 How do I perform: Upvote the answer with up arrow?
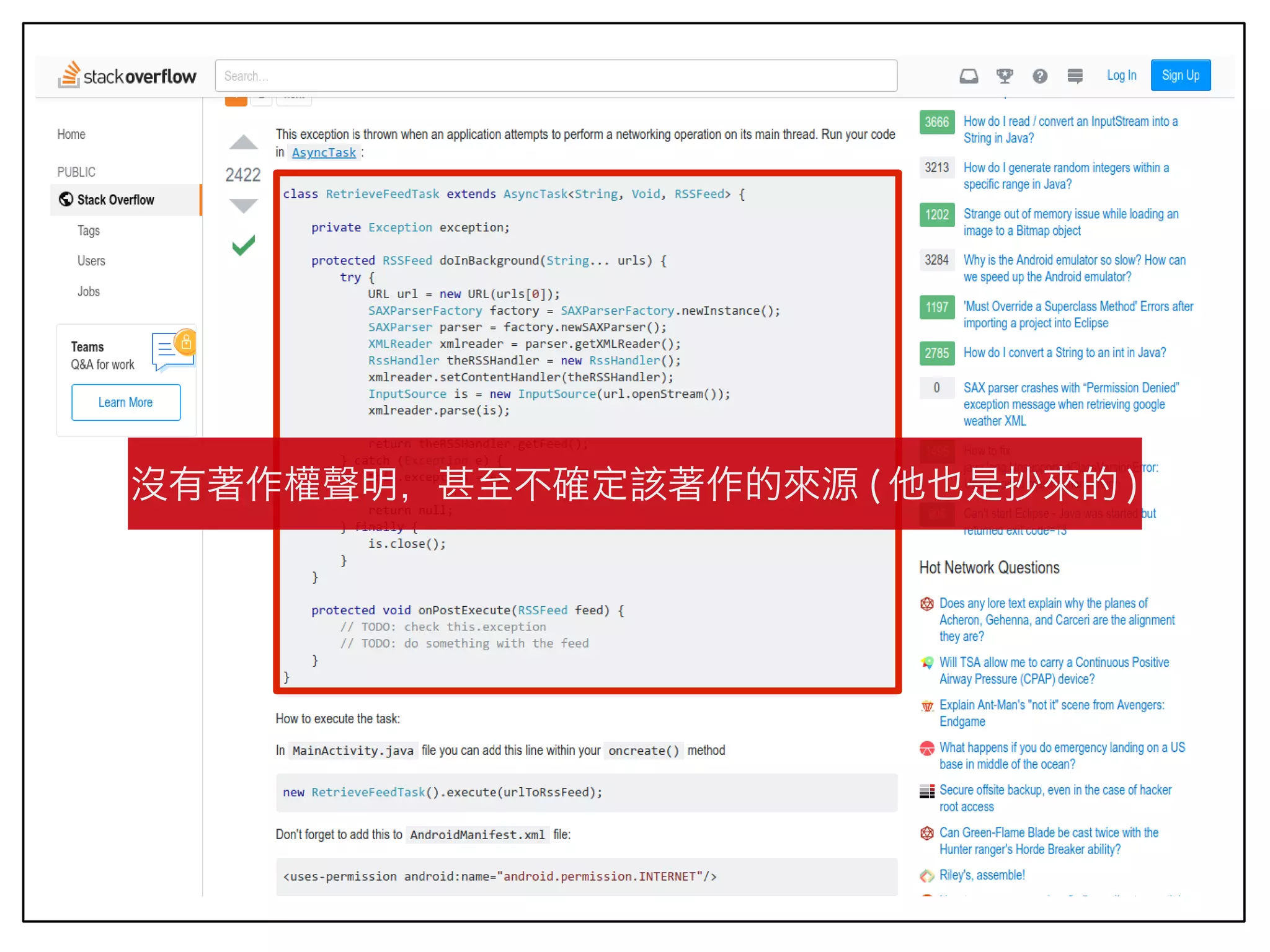(243, 143)
